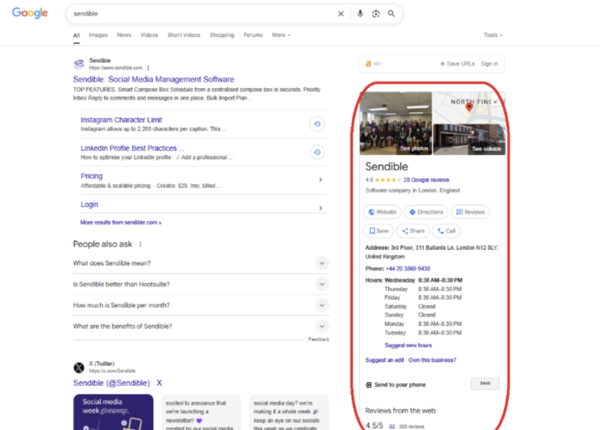Expand the Login sitelink chevron
600x430 pixels.
pyautogui.click(x=320, y=208)
